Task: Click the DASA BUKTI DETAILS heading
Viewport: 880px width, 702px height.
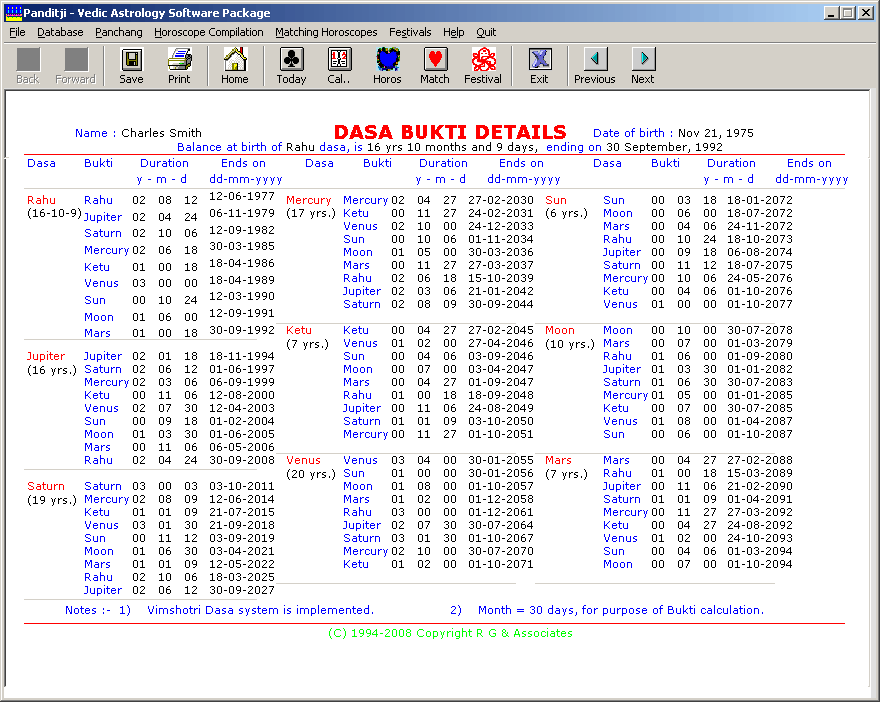Action: click(450, 132)
